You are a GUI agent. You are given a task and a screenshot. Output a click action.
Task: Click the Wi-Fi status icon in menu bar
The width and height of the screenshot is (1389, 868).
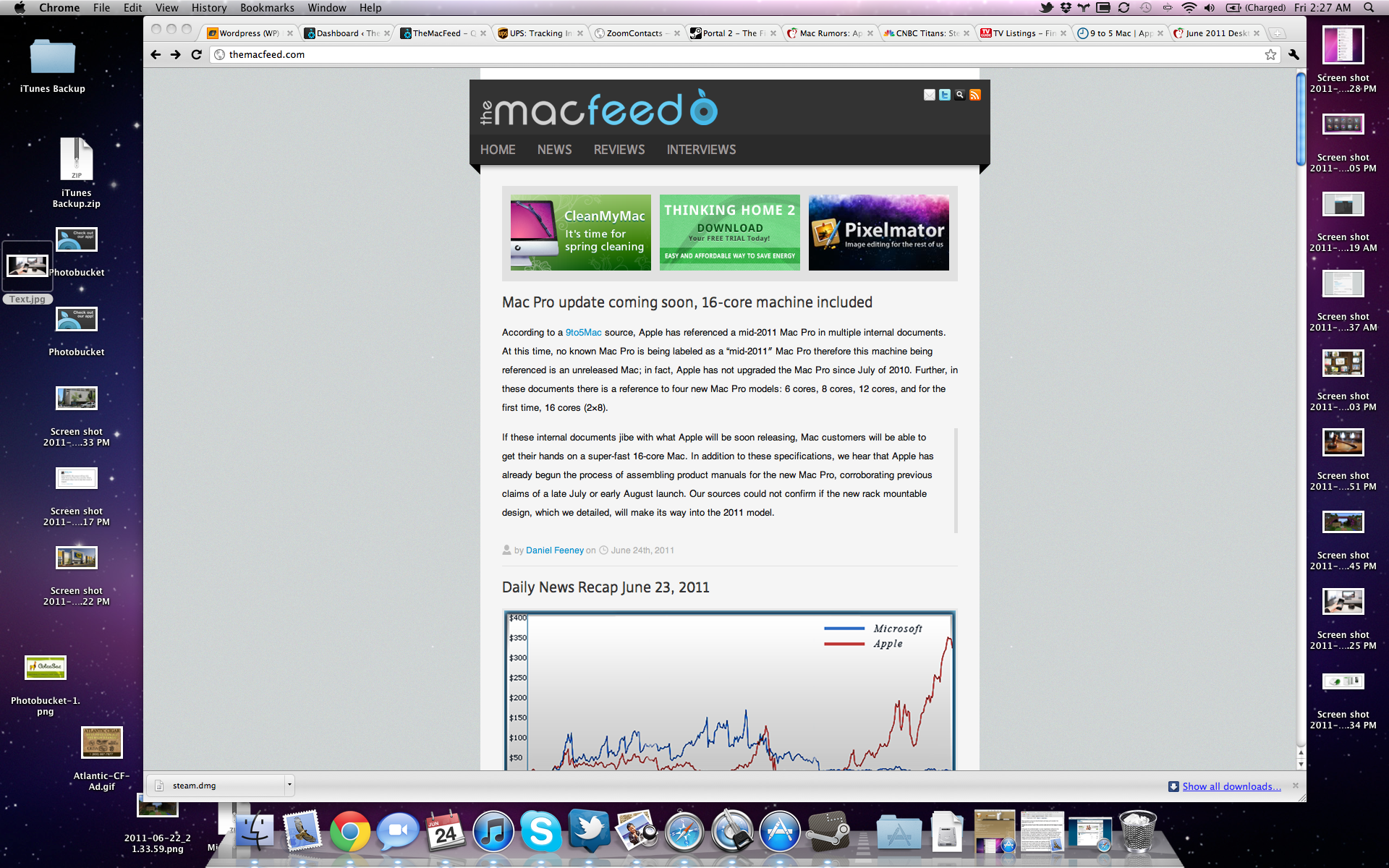point(1189,7)
